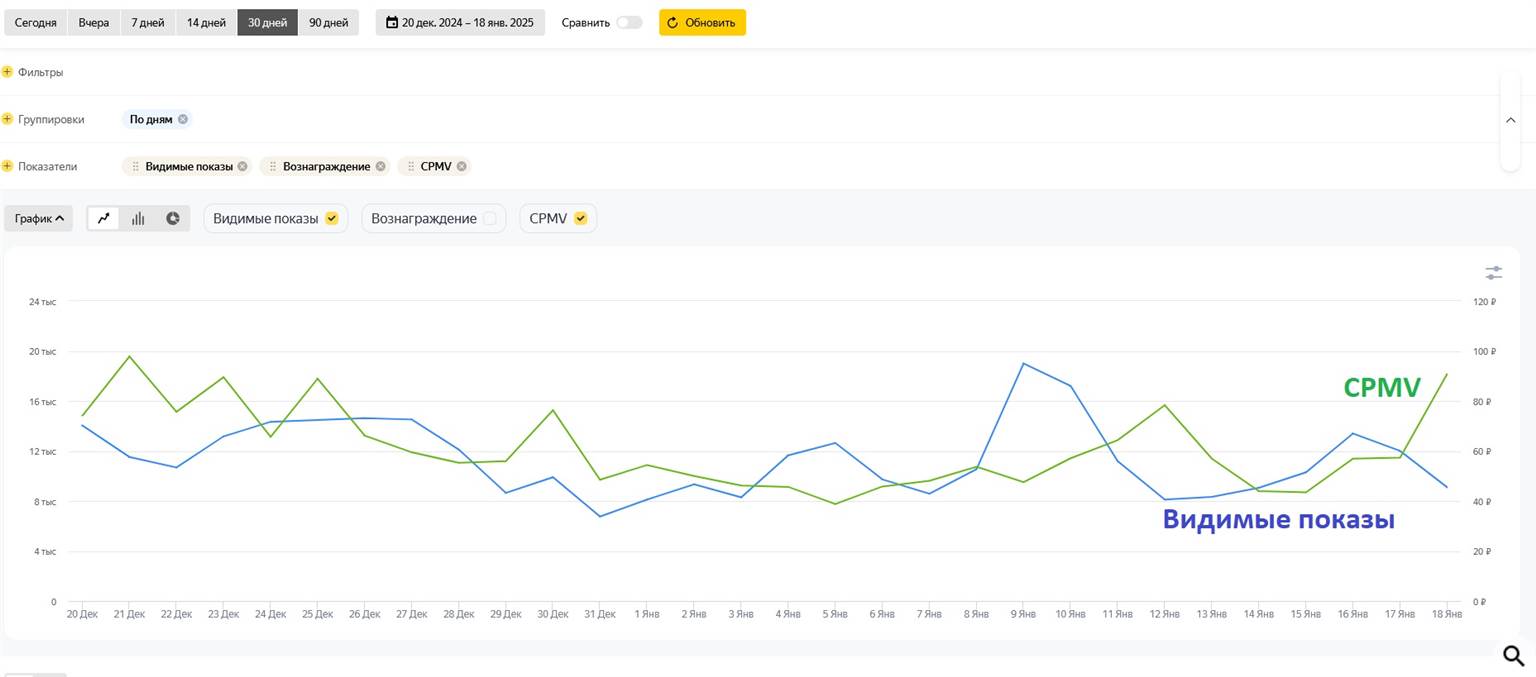This screenshot has height=677, width=1536.
Task: Switch to pie chart view
Action: tap(172, 218)
